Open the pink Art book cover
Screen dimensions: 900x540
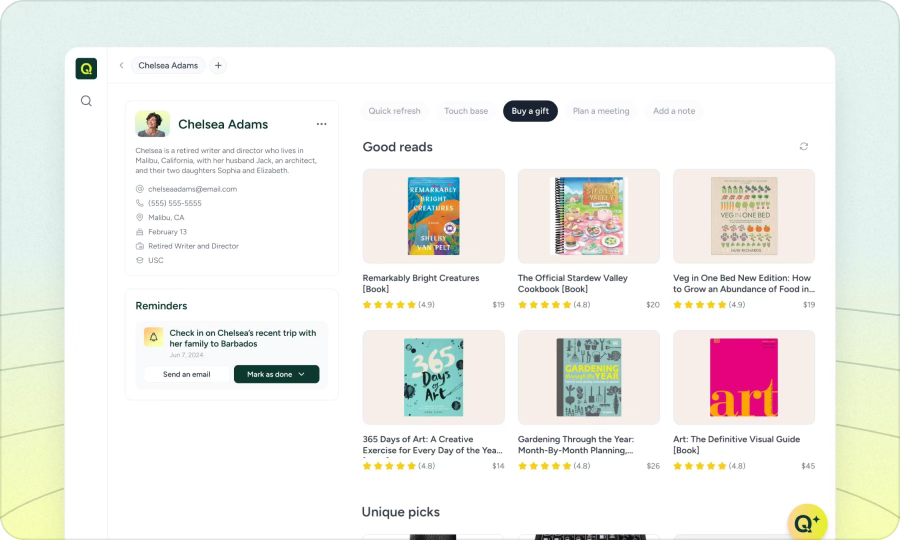744,378
